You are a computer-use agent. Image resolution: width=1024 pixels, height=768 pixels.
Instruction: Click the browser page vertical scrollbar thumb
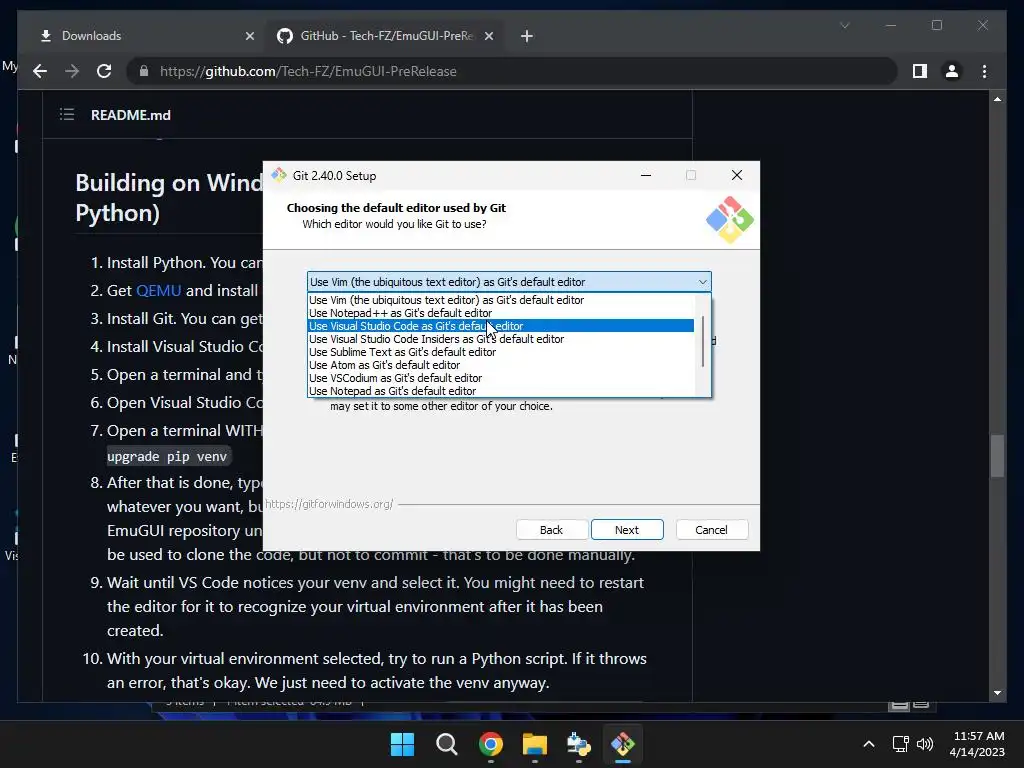997,456
